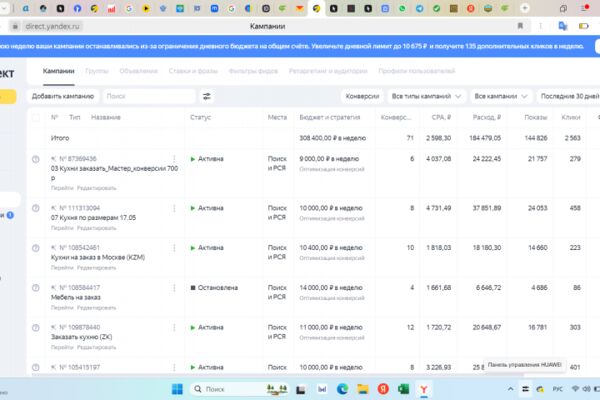Switch to the Ретаргетинг и аудитории tab
The image size is (600, 400).
click(328, 71)
